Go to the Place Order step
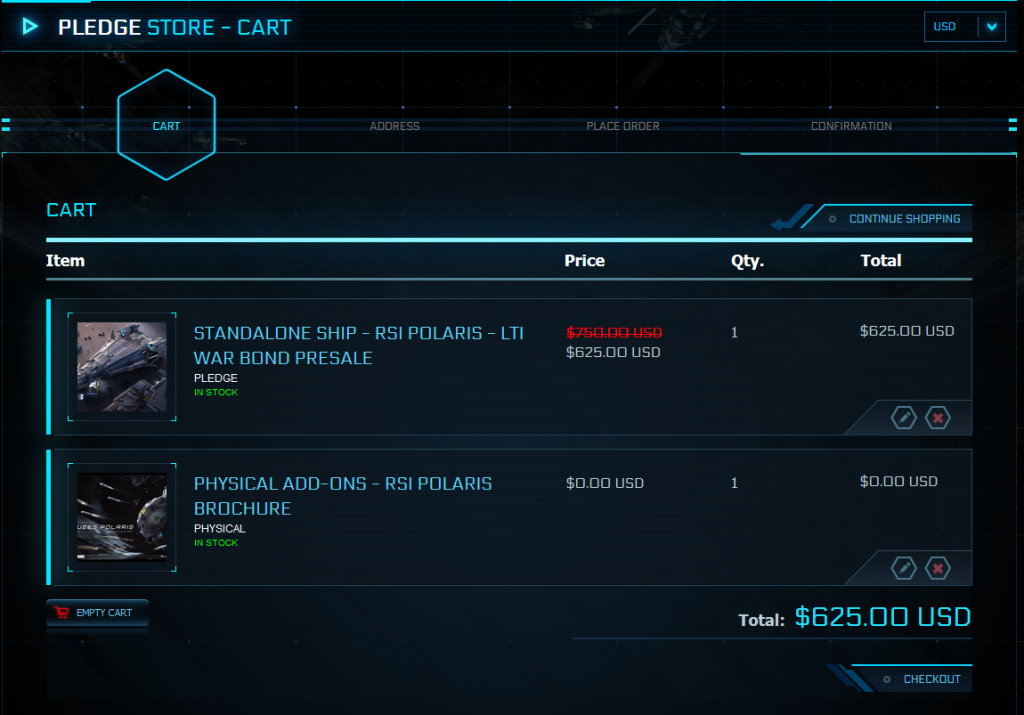 click(x=622, y=126)
